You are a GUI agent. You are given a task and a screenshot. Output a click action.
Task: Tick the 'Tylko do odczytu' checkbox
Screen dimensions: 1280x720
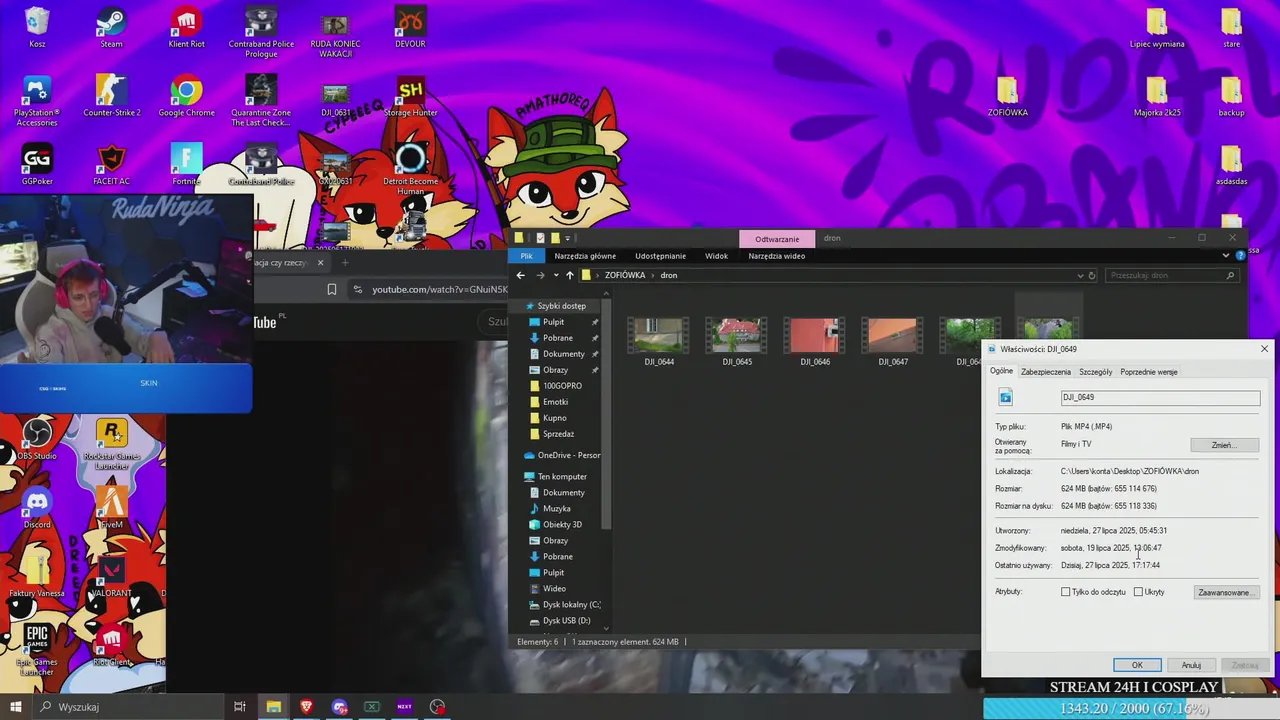pyautogui.click(x=1066, y=592)
